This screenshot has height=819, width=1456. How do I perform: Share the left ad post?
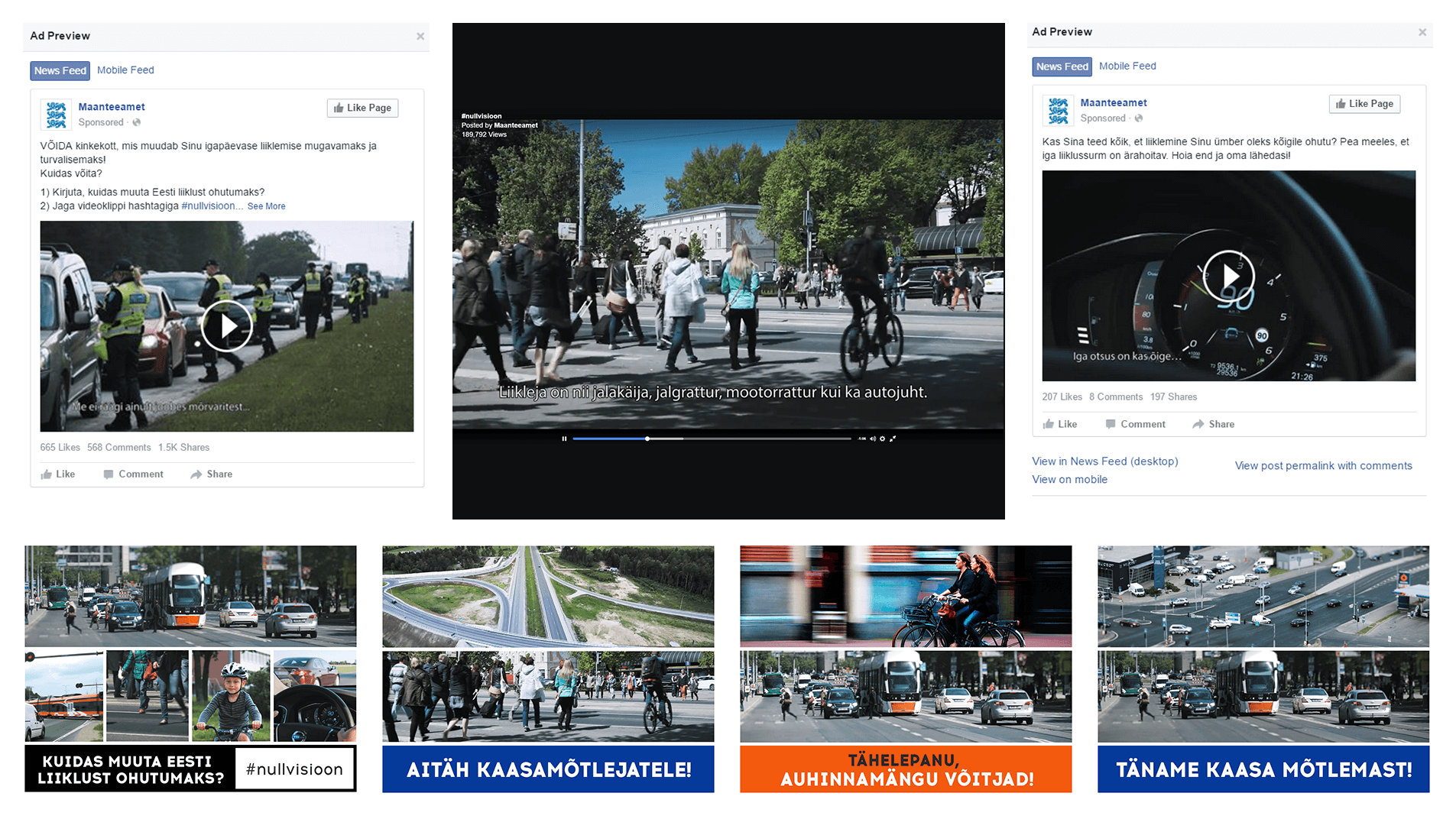[x=212, y=474]
